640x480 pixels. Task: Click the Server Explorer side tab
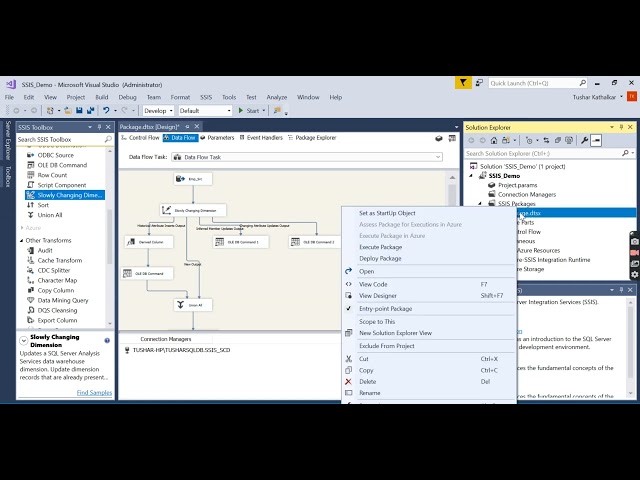pyautogui.click(x=8, y=140)
